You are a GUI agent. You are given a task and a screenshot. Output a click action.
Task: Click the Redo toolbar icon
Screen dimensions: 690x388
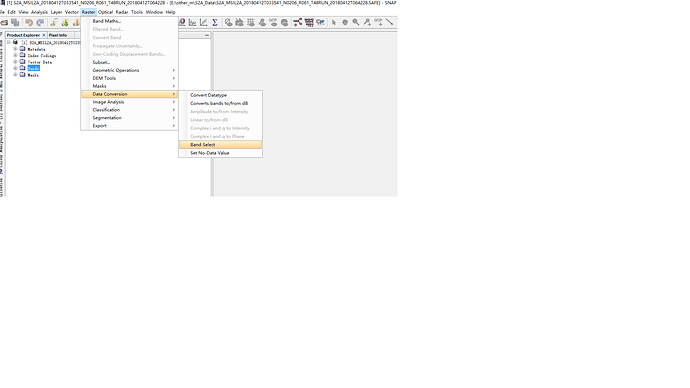(x=40, y=22)
